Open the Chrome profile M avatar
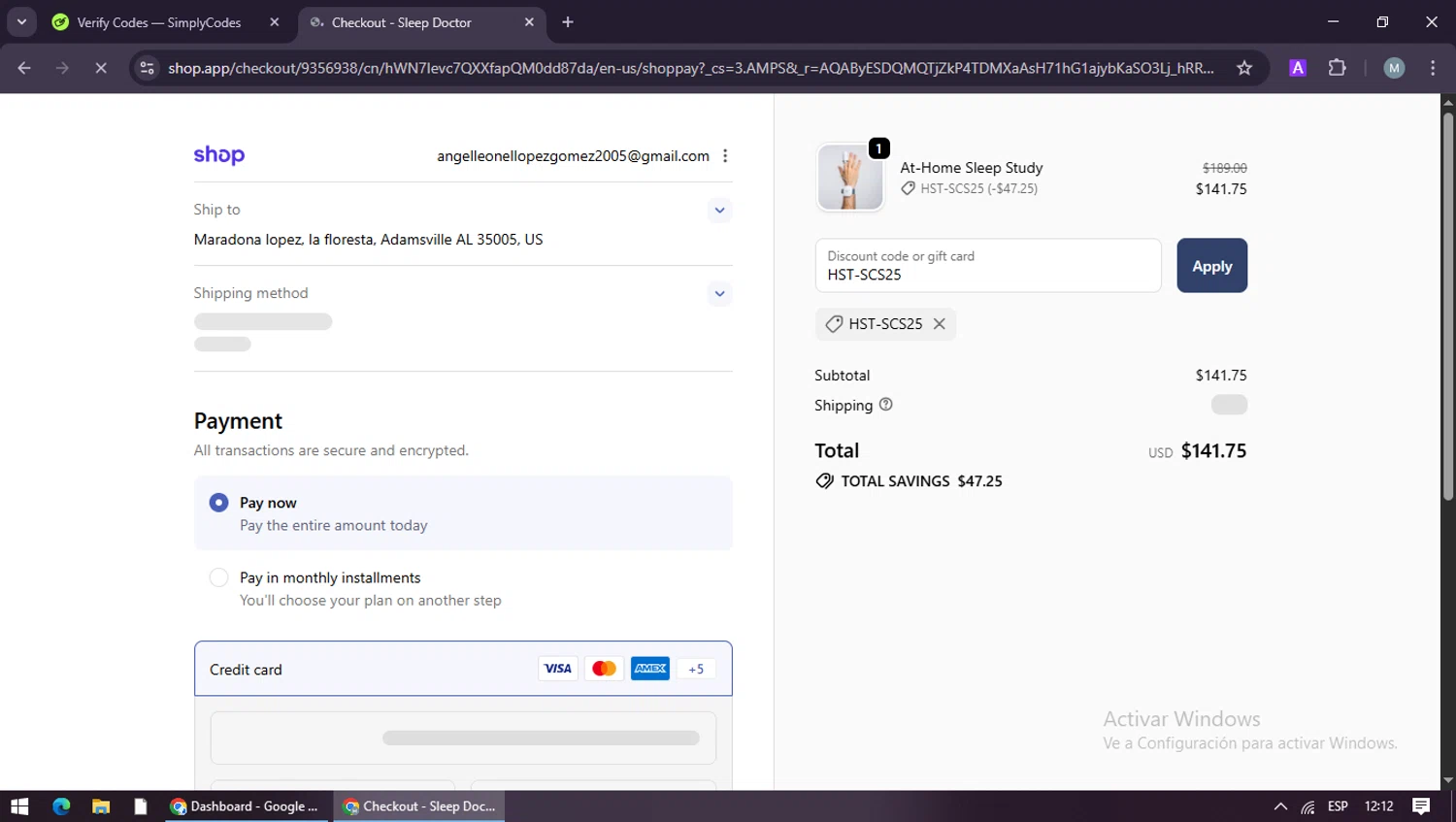1456x822 pixels. point(1394,68)
